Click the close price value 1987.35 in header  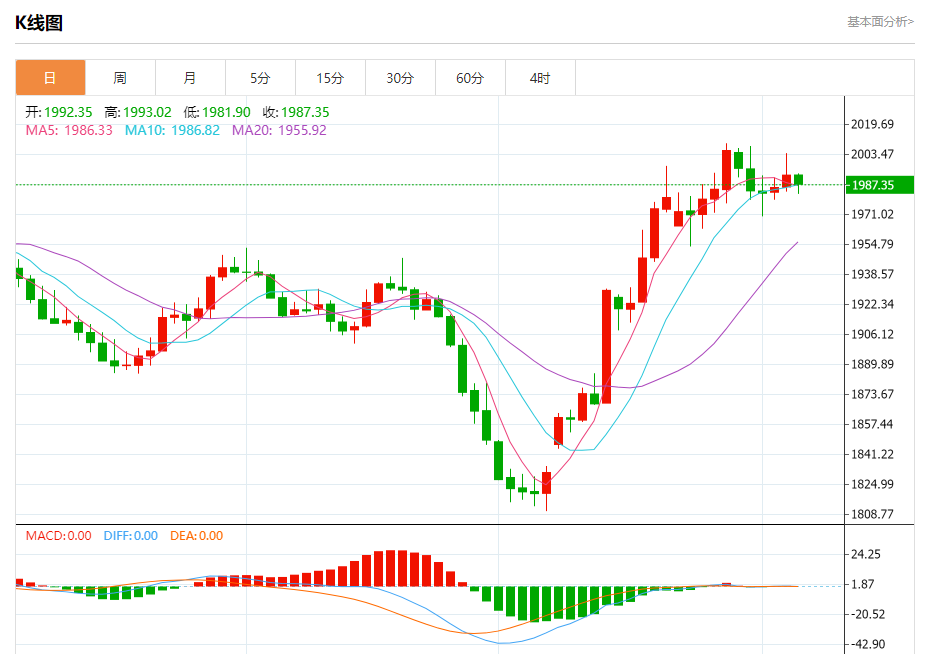[305, 112]
